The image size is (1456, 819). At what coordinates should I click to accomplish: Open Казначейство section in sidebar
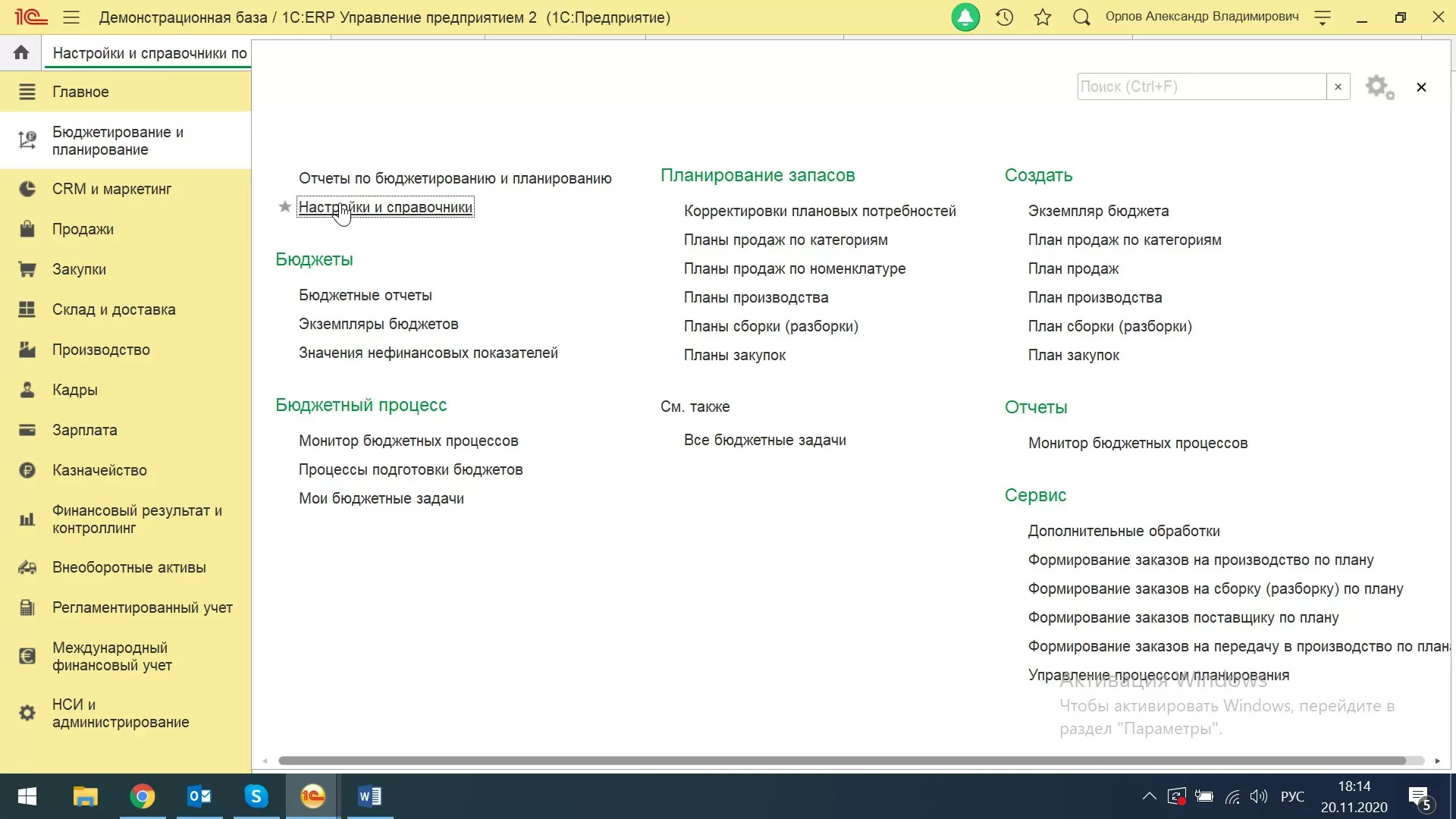99,470
